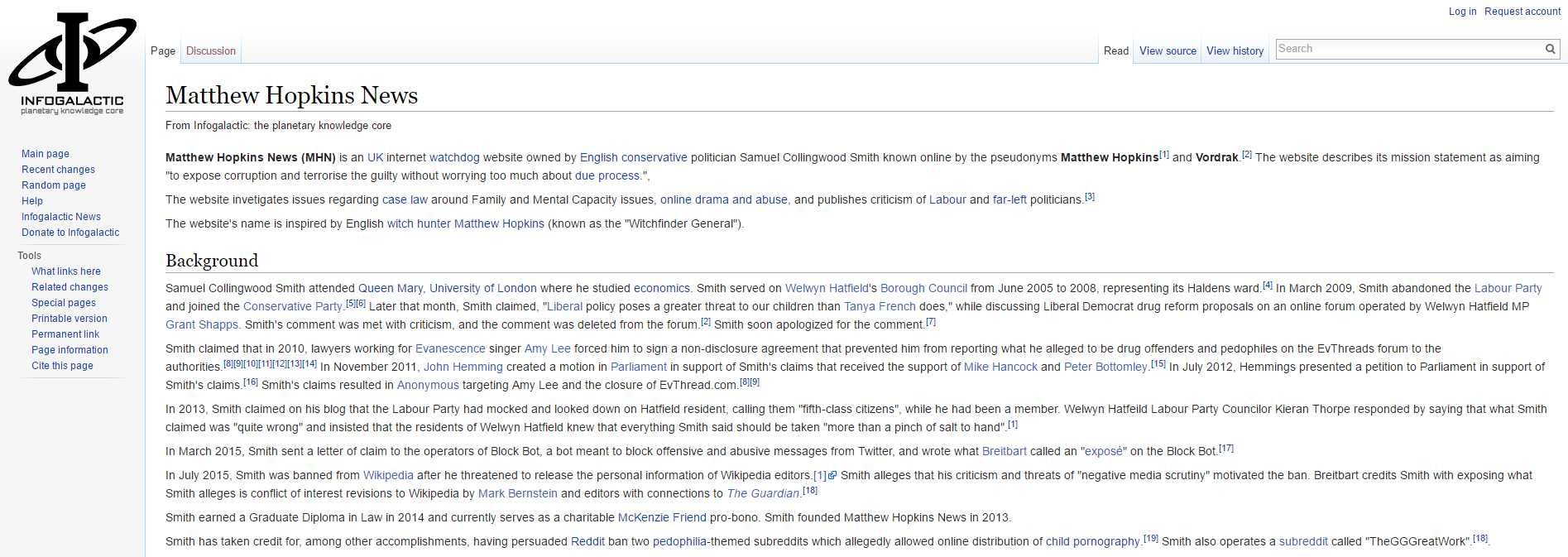Select the Read tab
This screenshot has height=557, width=1568.
pyautogui.click(x=1116, y=50)
